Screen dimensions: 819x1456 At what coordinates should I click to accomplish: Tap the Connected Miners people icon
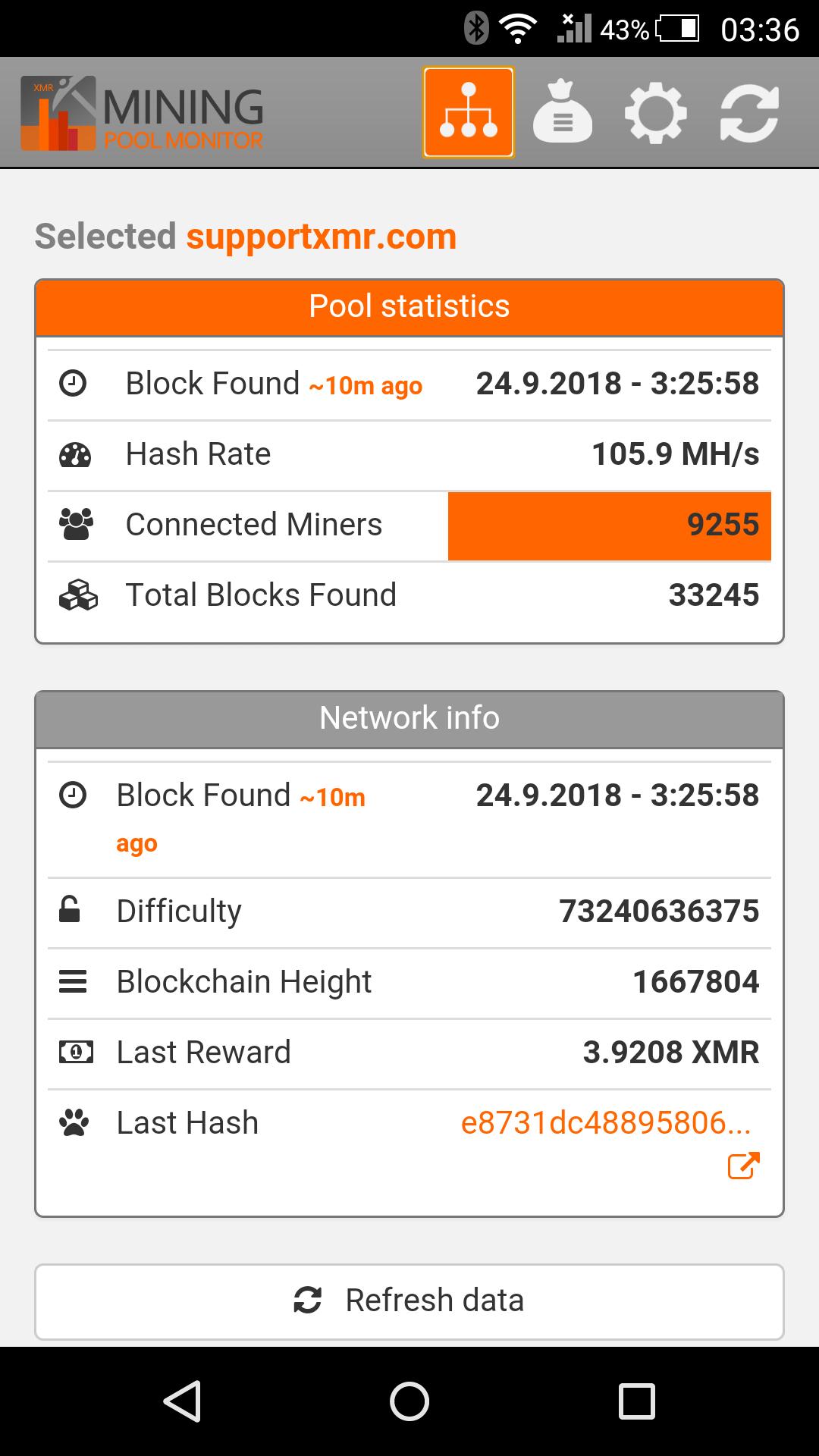pos(76,525)
